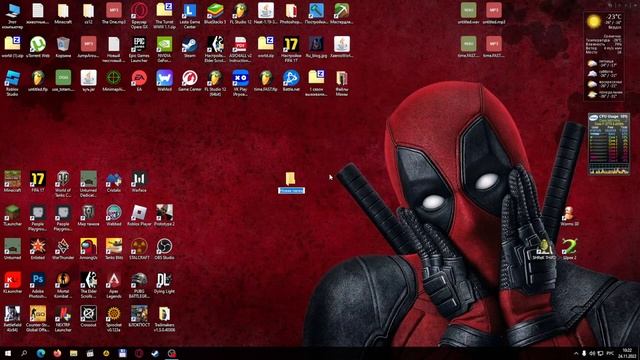
Task: Select the ASIO4ALL v2 Instruction PDF icon
Action: [x=240, y=49]
